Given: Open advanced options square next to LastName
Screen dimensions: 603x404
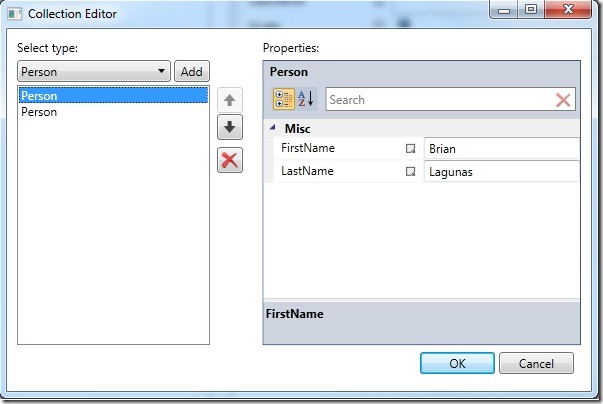Looking at the screenshot, I should point(410,171).
